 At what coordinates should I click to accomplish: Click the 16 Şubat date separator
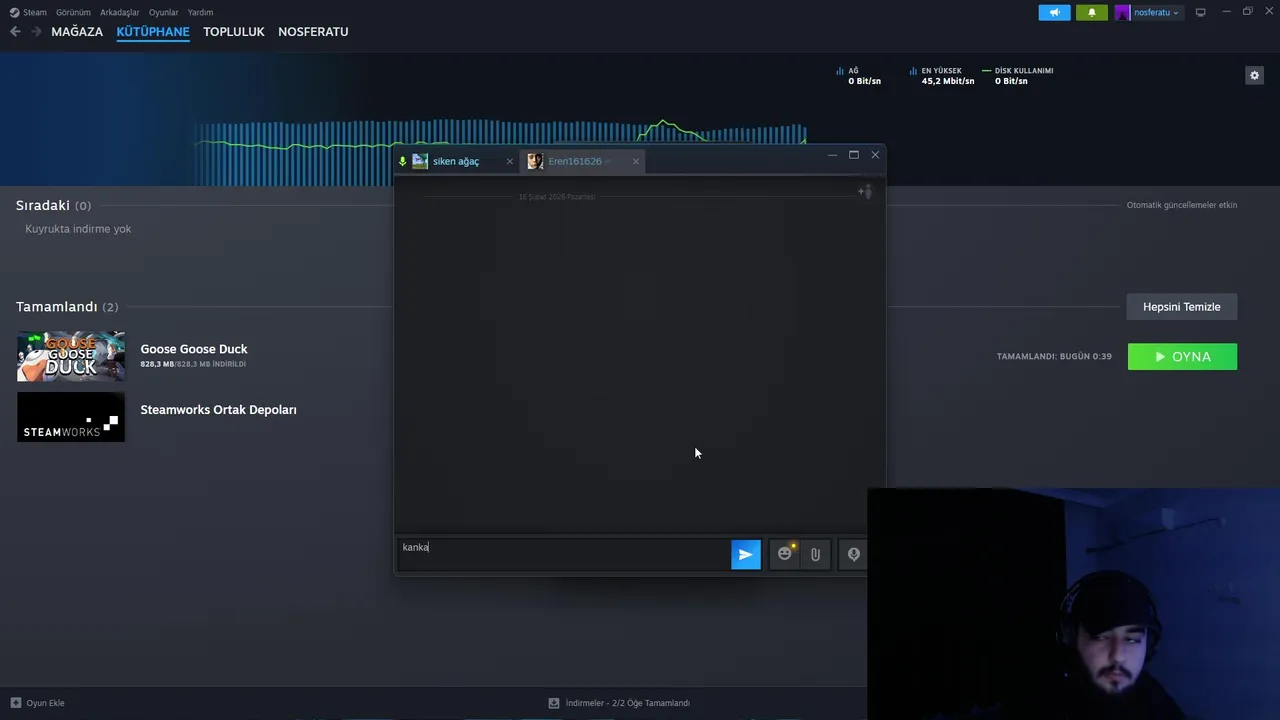(x=556, y=197)
